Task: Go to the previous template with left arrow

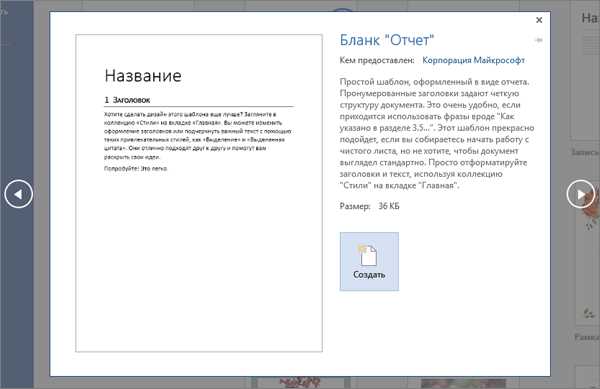Action: tap(18, 194)
